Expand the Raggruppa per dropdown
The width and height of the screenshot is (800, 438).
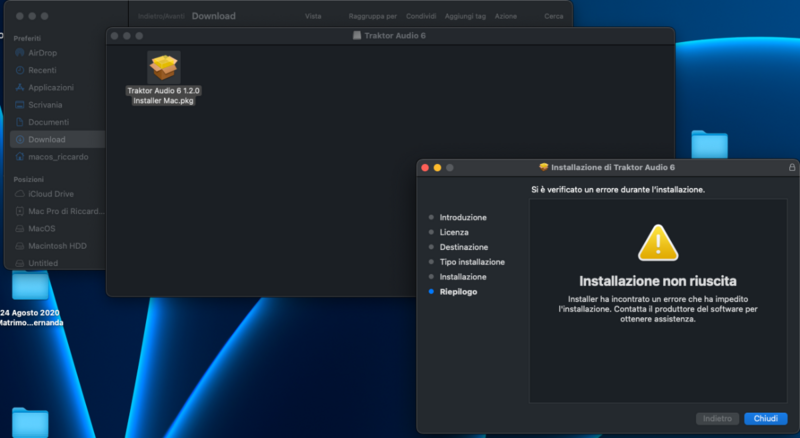pos(373,17)
